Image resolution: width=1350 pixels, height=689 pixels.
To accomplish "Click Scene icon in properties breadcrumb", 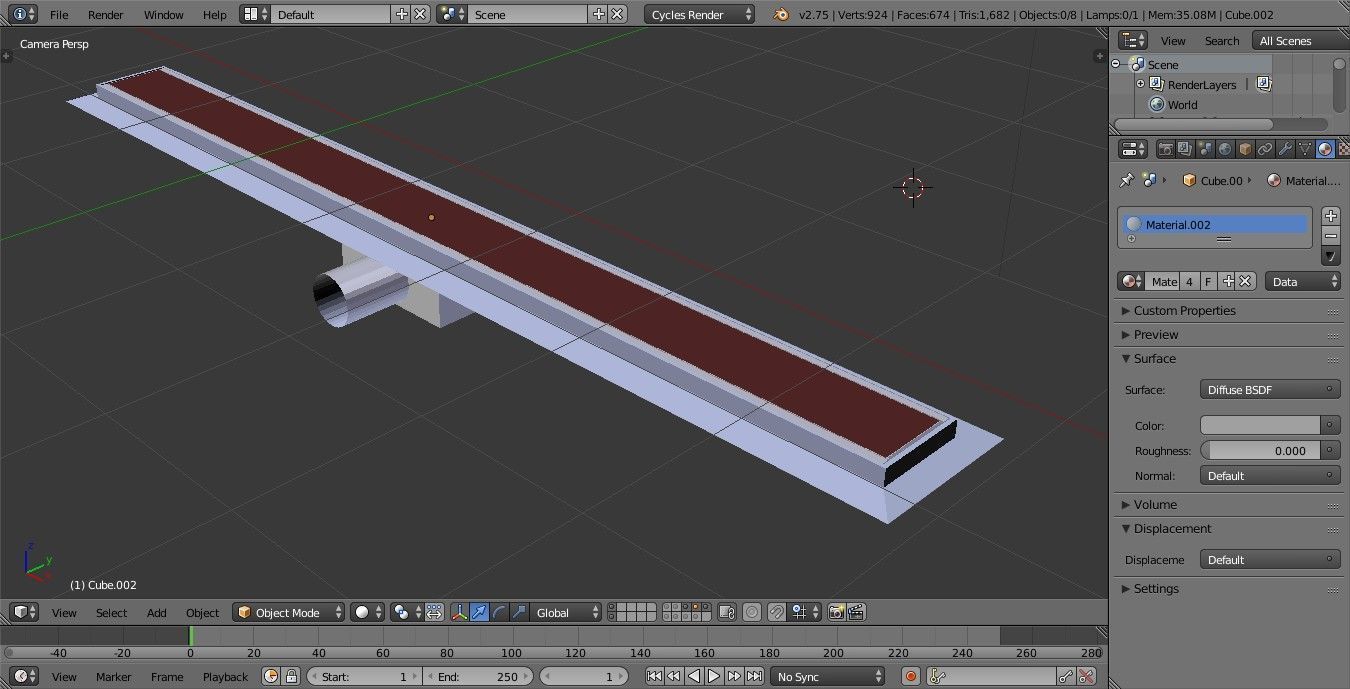I will [x=1149, y=180].
